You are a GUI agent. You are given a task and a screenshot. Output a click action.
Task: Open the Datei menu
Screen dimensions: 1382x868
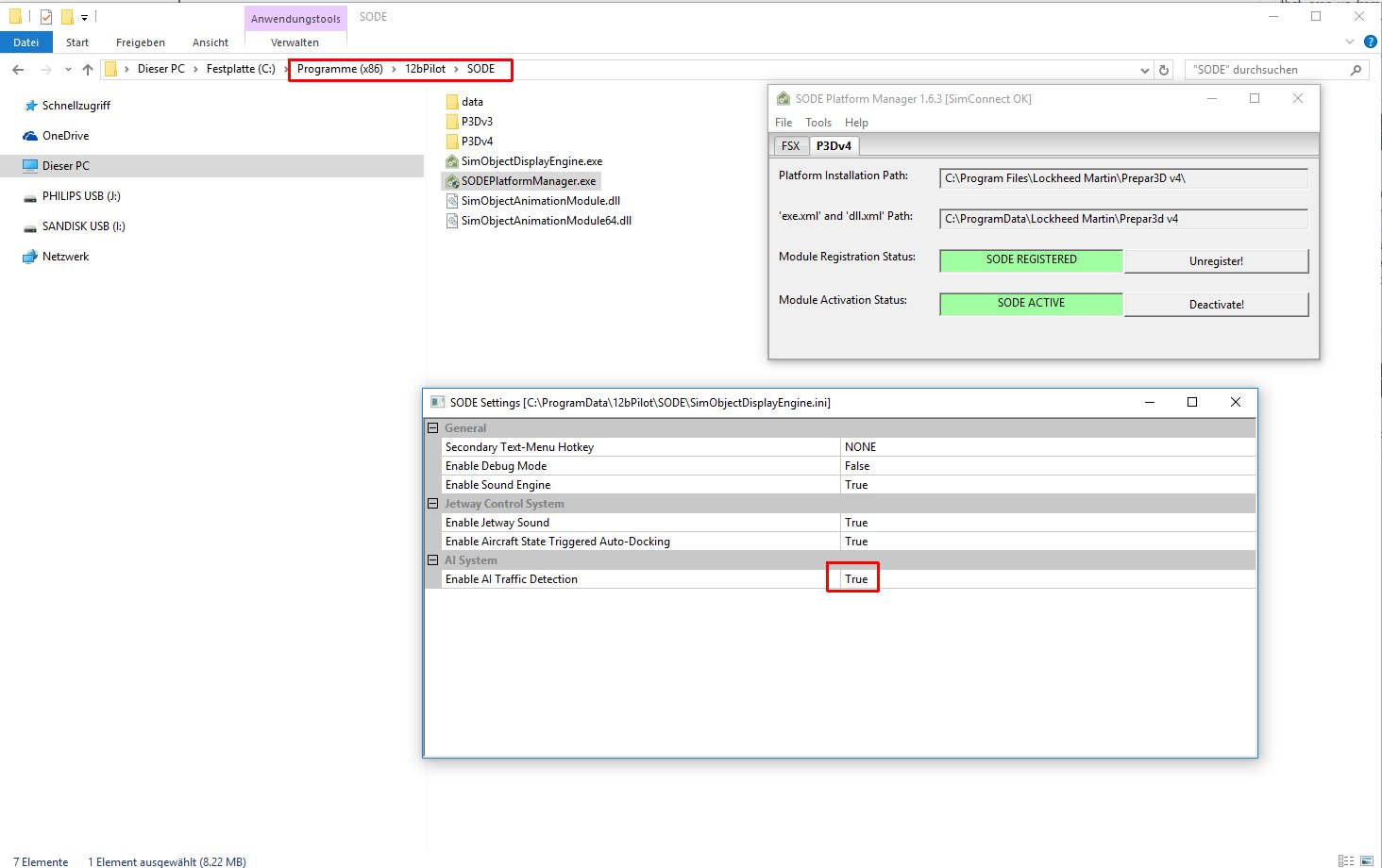pyautogui.click(x=26, y=42)
